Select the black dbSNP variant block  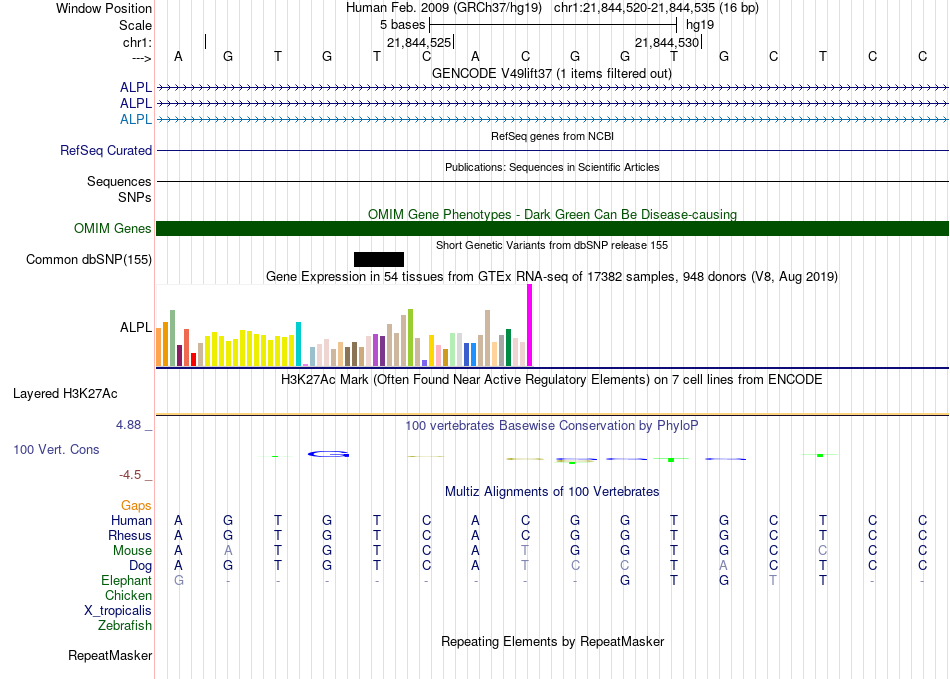click(379, 259)
